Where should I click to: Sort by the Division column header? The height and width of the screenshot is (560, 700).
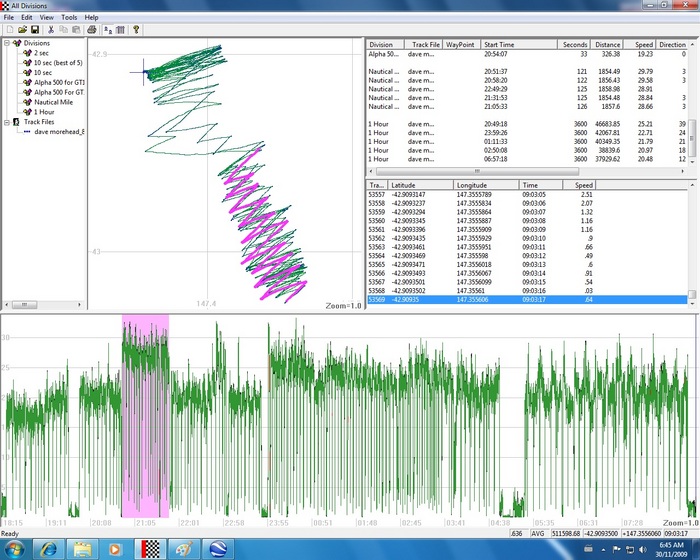tap(385, 45)
